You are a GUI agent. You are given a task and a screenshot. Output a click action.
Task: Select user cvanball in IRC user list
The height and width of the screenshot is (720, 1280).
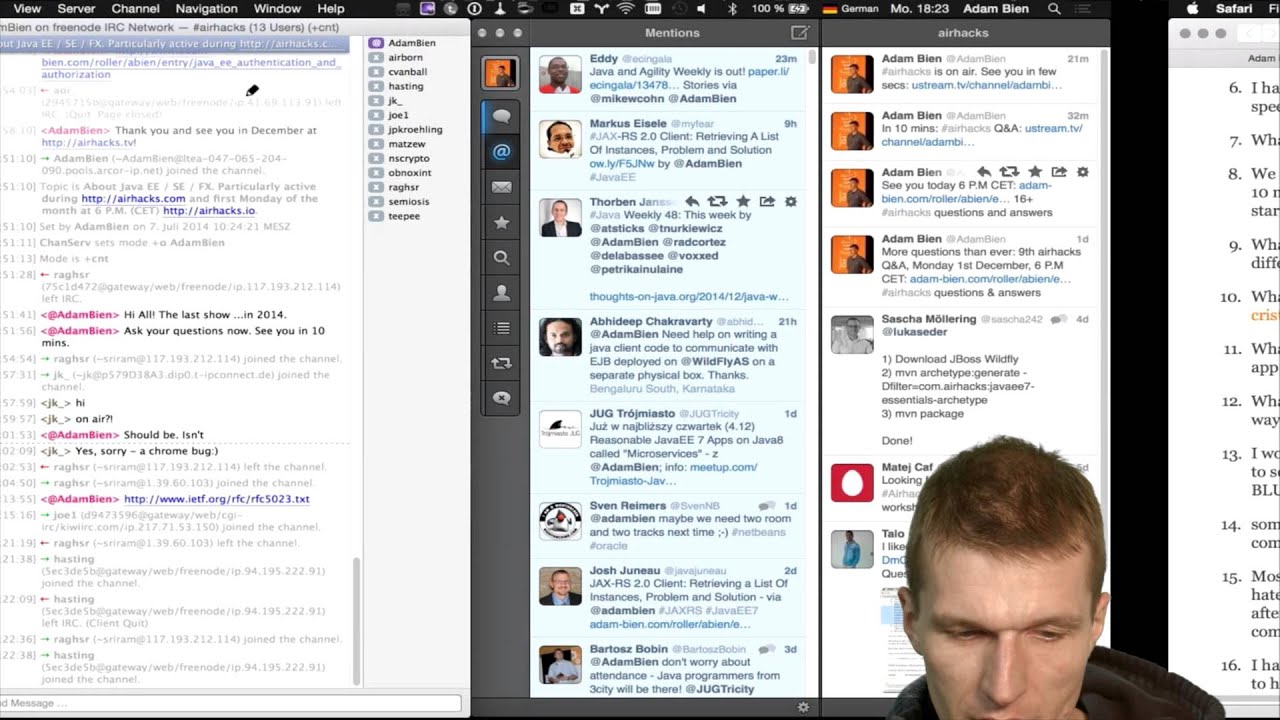point(407,72)
